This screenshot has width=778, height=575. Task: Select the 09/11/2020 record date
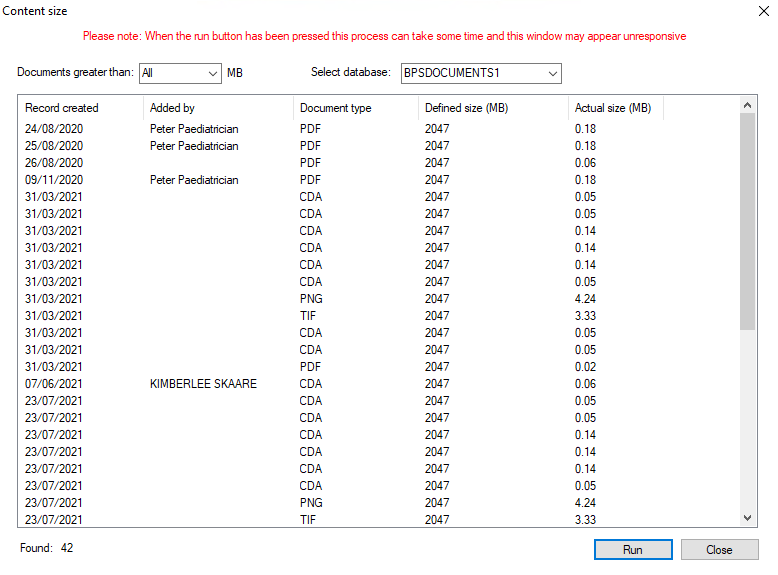54,180
